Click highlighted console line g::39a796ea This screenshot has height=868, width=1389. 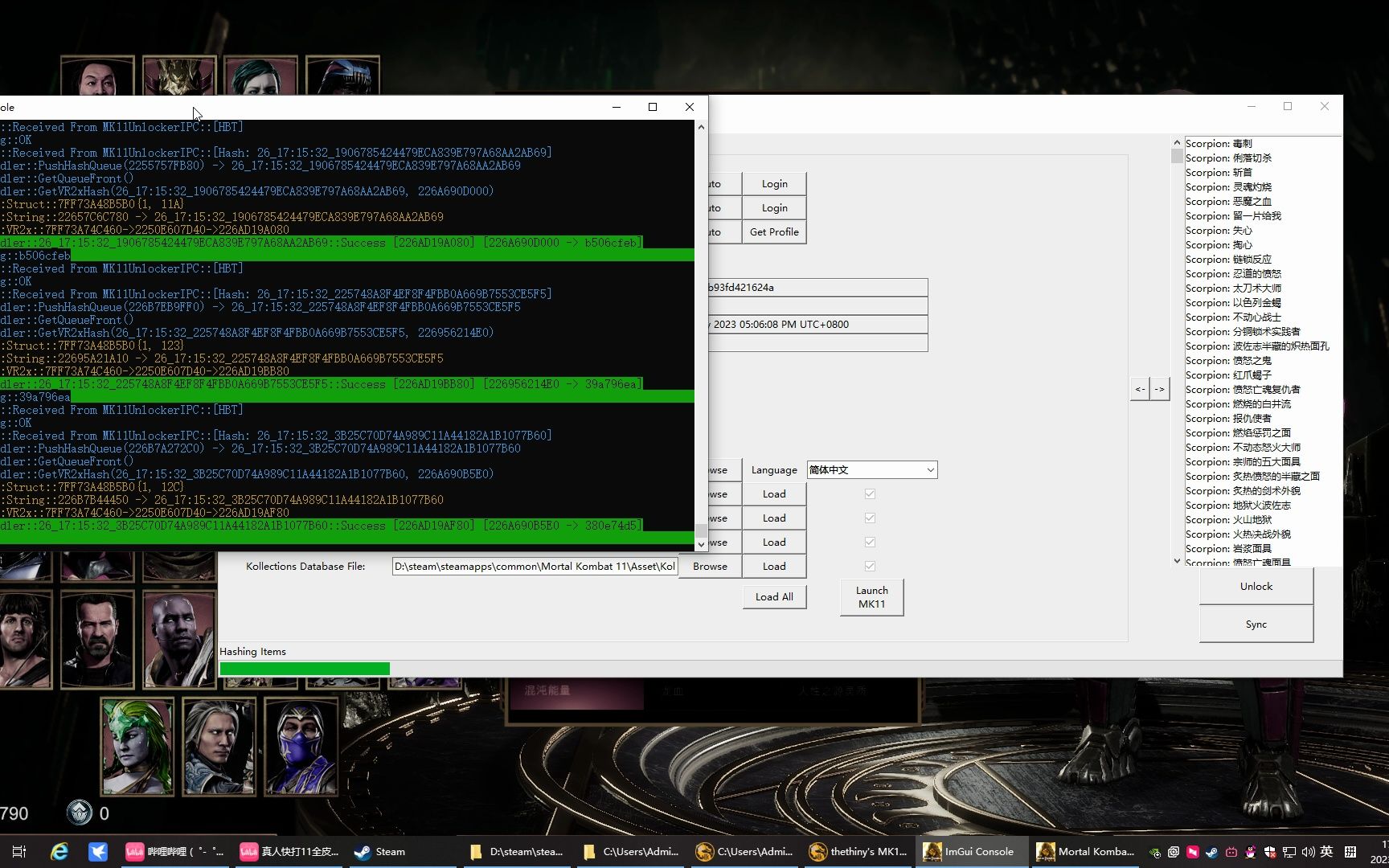[x=346, y=397]
